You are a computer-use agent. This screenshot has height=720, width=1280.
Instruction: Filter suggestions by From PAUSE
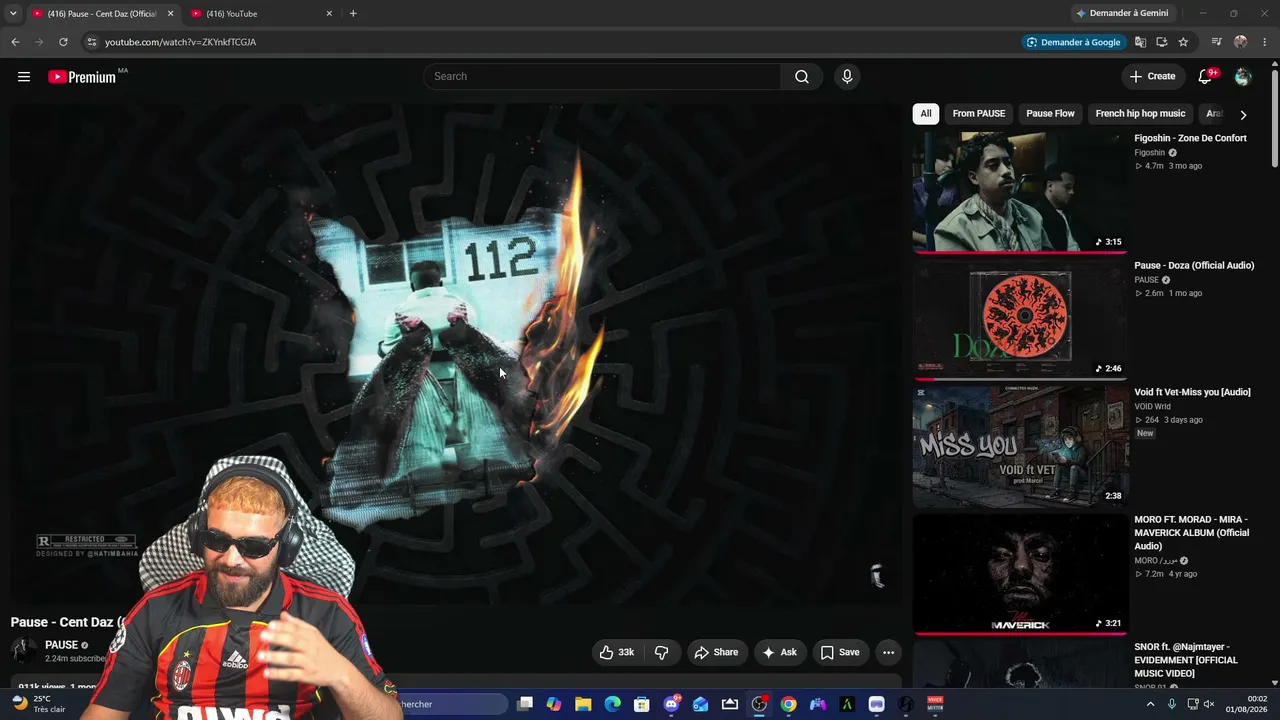click(x=979, y=114)
